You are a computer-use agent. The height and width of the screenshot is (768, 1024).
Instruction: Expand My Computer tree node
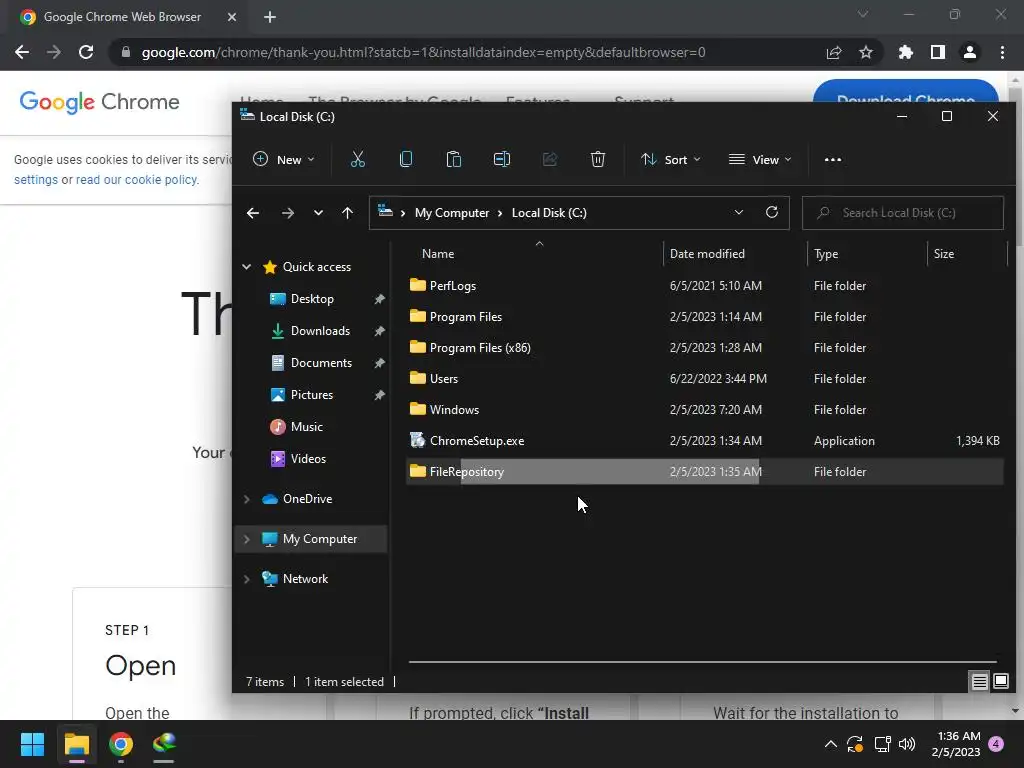(x=247, y=539)
